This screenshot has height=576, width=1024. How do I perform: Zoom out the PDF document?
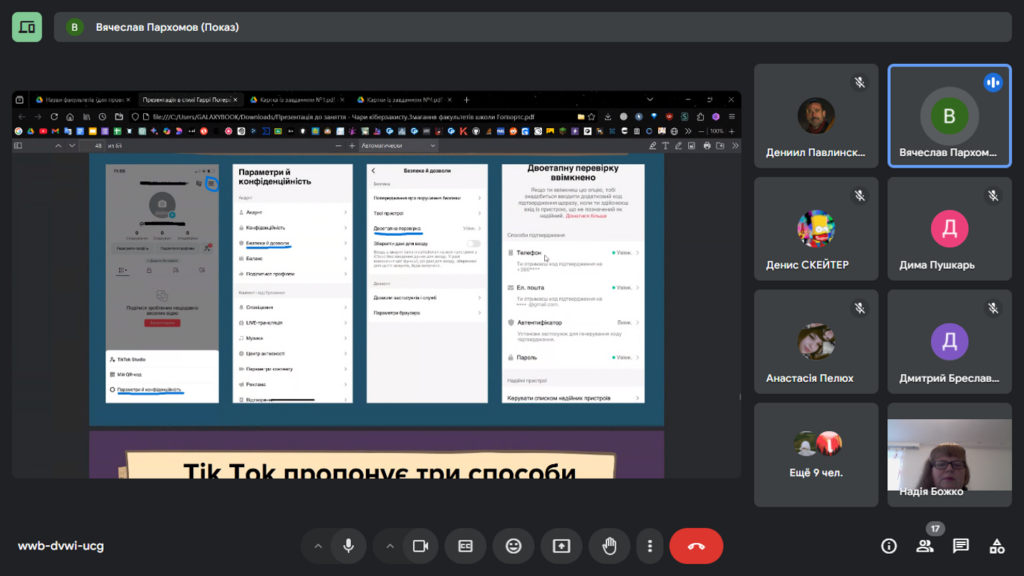338,146
